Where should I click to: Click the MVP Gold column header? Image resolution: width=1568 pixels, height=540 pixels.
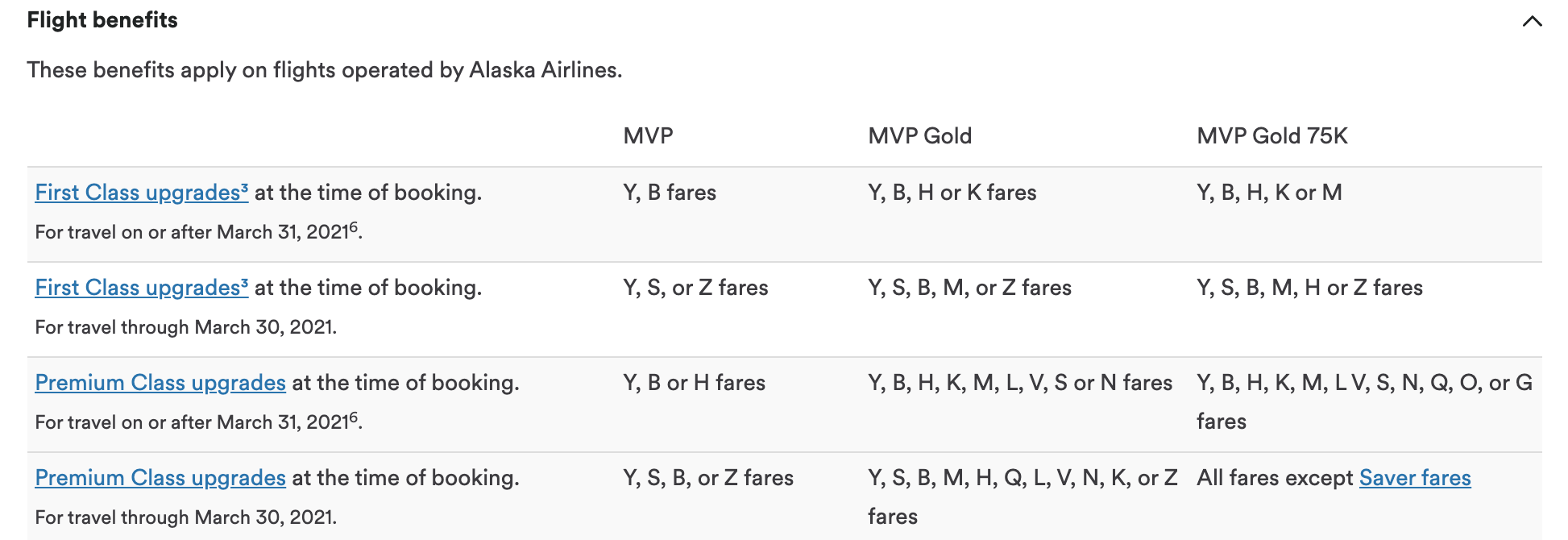919,136
